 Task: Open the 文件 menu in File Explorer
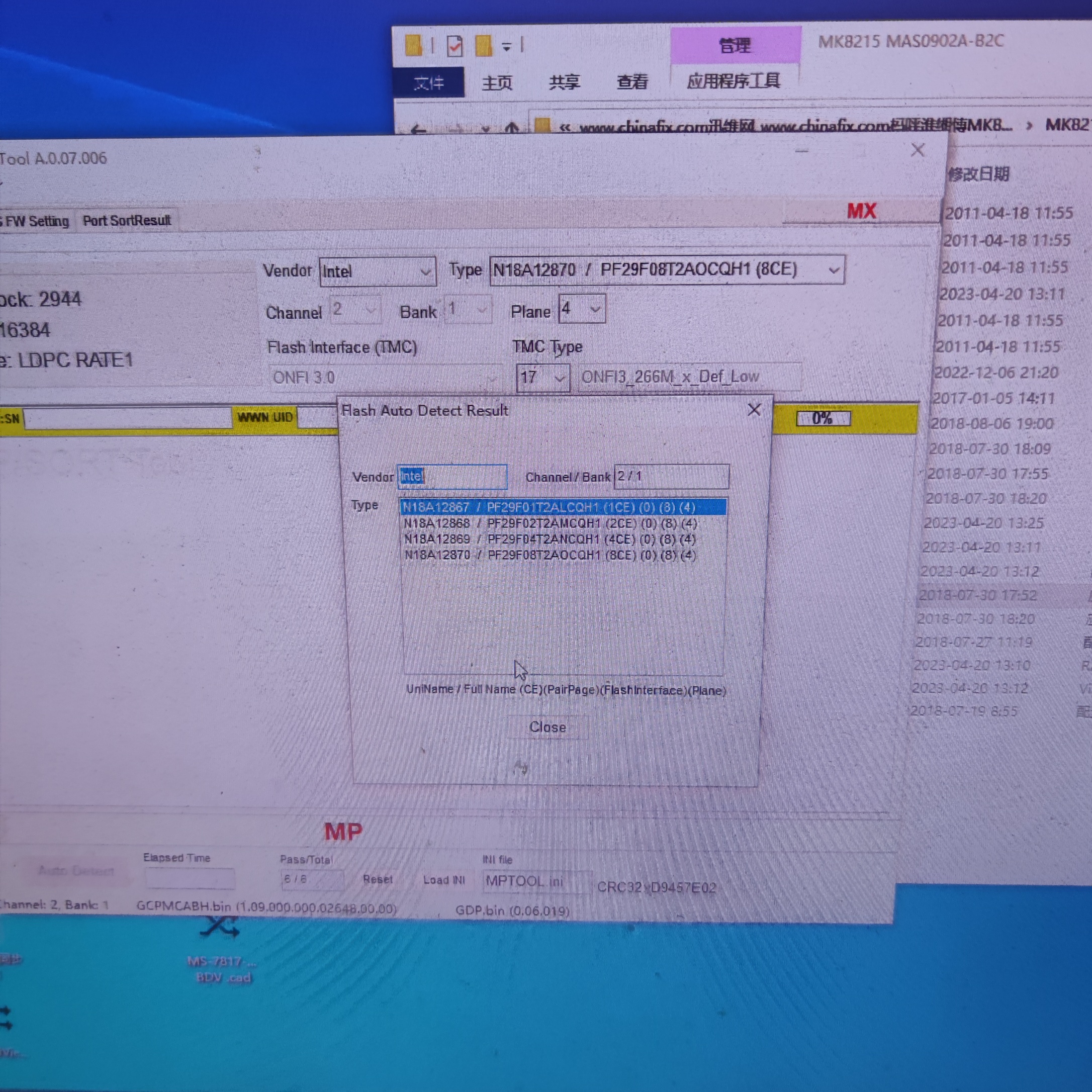point(428,83)
